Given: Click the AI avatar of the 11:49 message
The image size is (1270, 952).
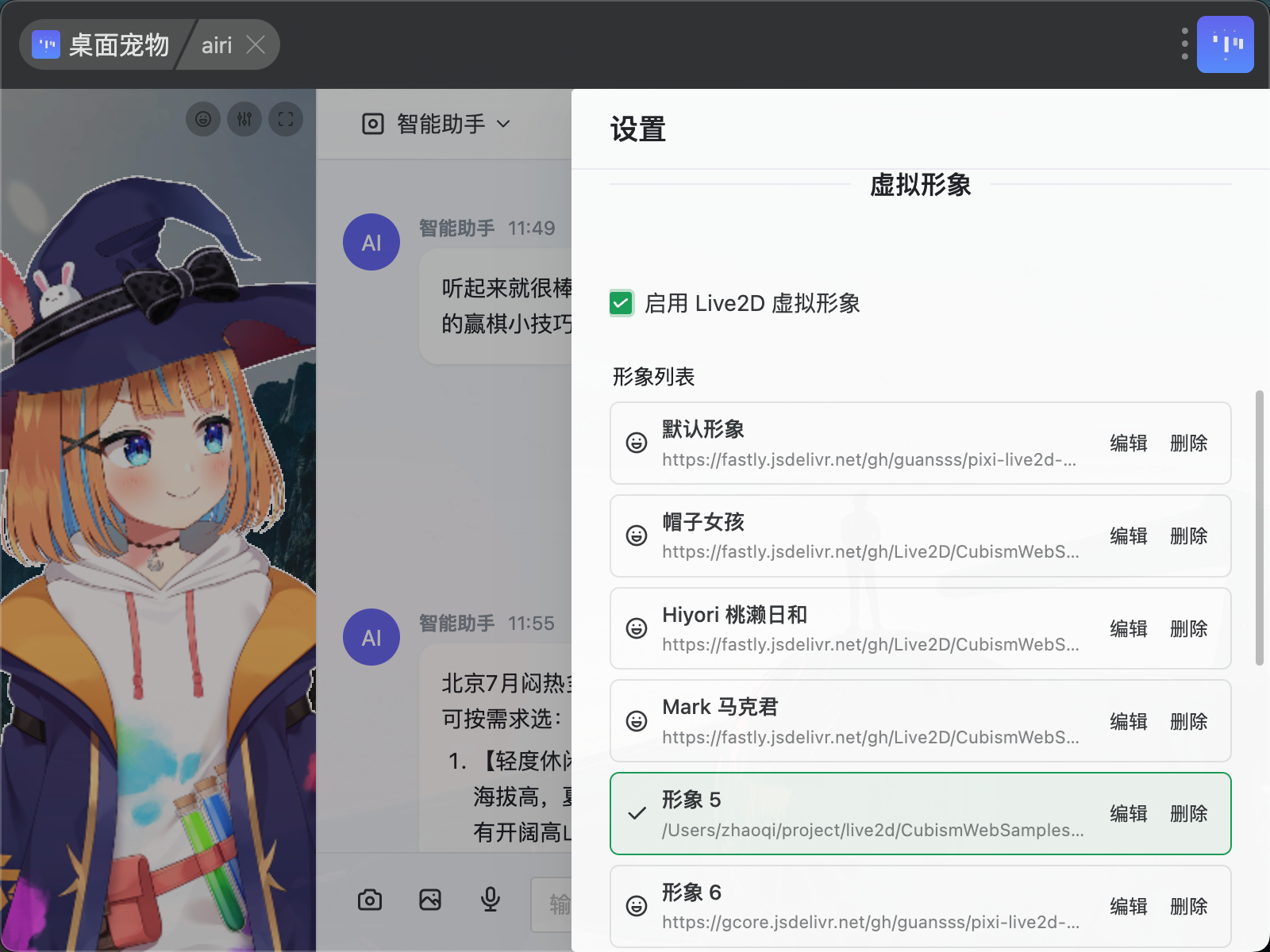Looking at the screenshot, I should click(371, 242).
